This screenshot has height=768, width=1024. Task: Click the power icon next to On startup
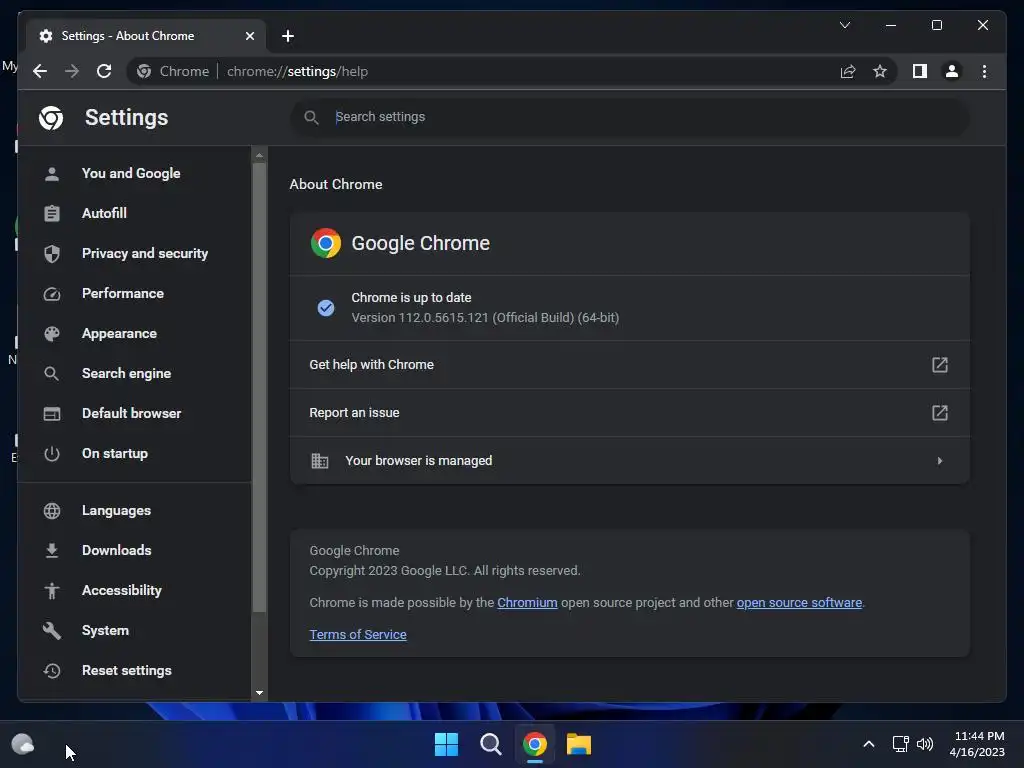52,453
